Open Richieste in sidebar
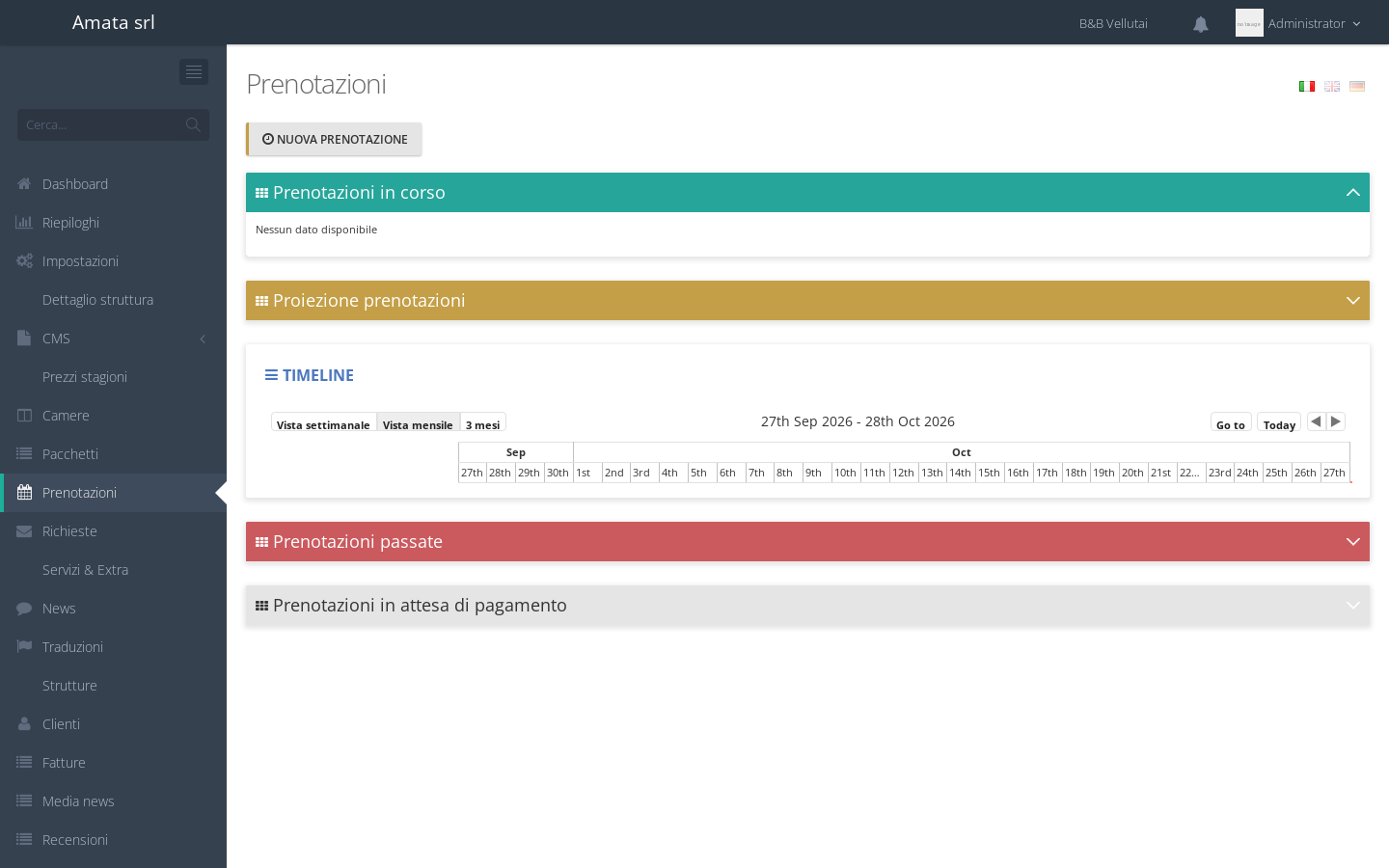1389x868 pixels. (x=114, y=531)
